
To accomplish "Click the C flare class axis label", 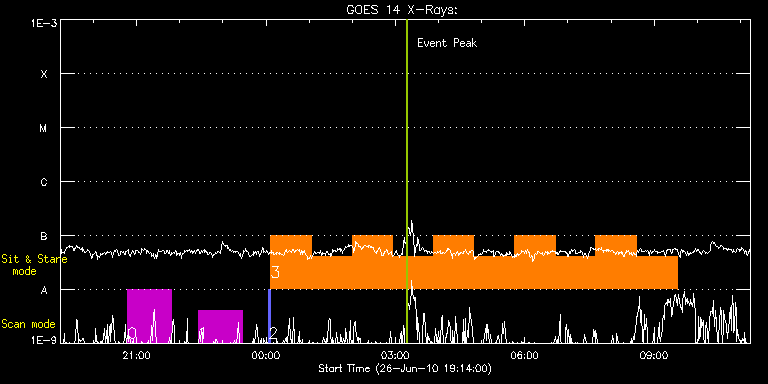I will [x=44, y=182].
